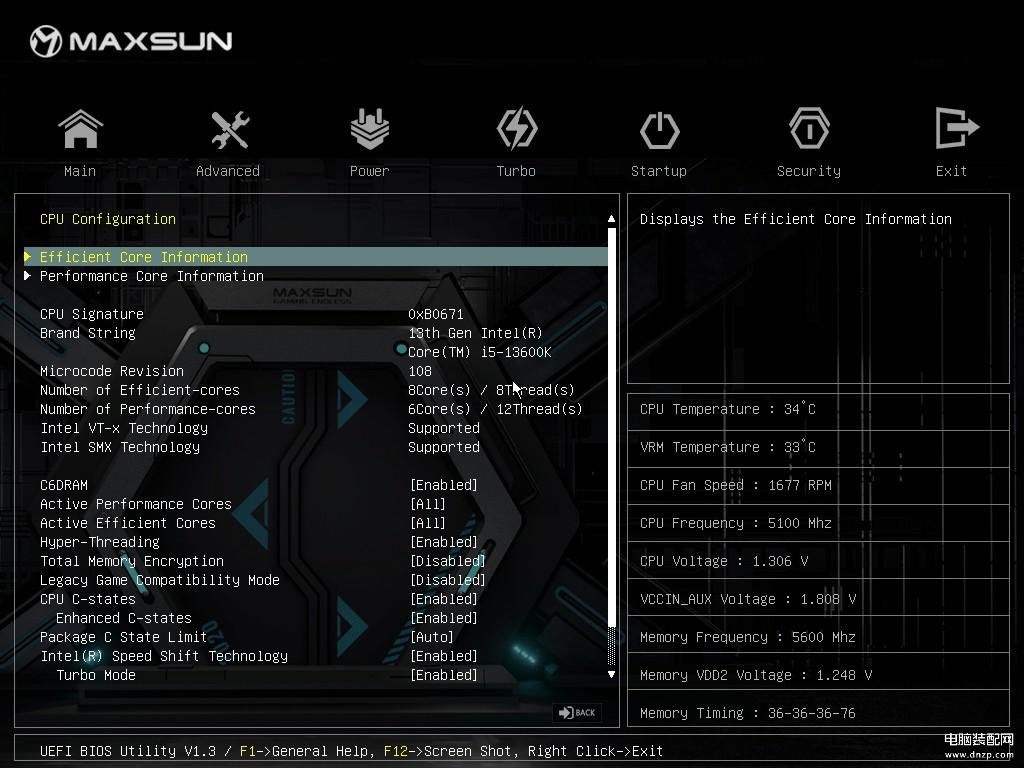The width and height of the screenshot is (1024, 768).
Task: Toggle Turbo Mode Enabled value
Action: pyautogui.click(x=443, y=675)
